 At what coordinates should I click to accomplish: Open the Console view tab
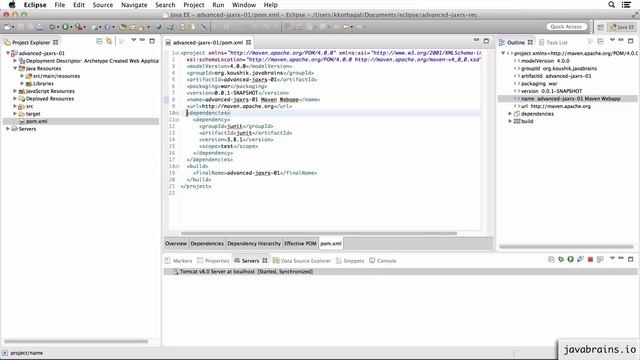382,261
